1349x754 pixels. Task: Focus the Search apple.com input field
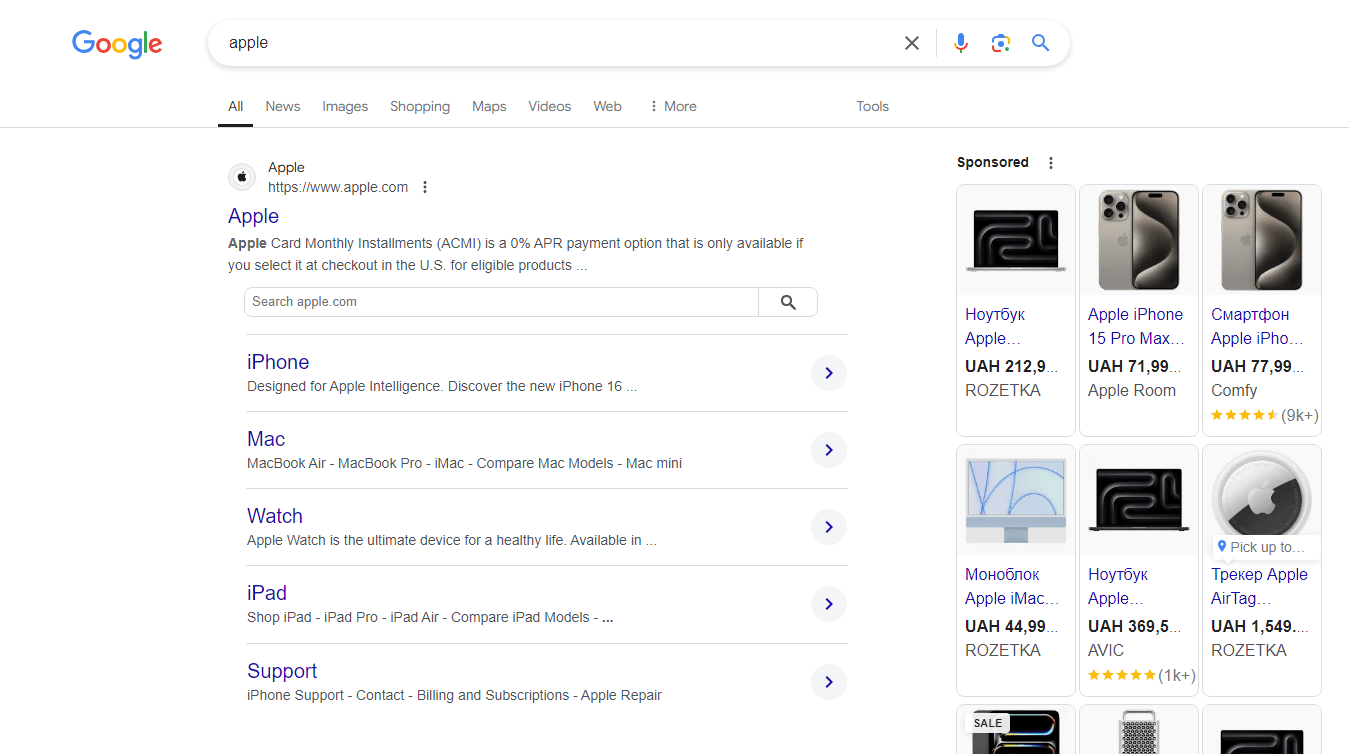click(501, 302)
